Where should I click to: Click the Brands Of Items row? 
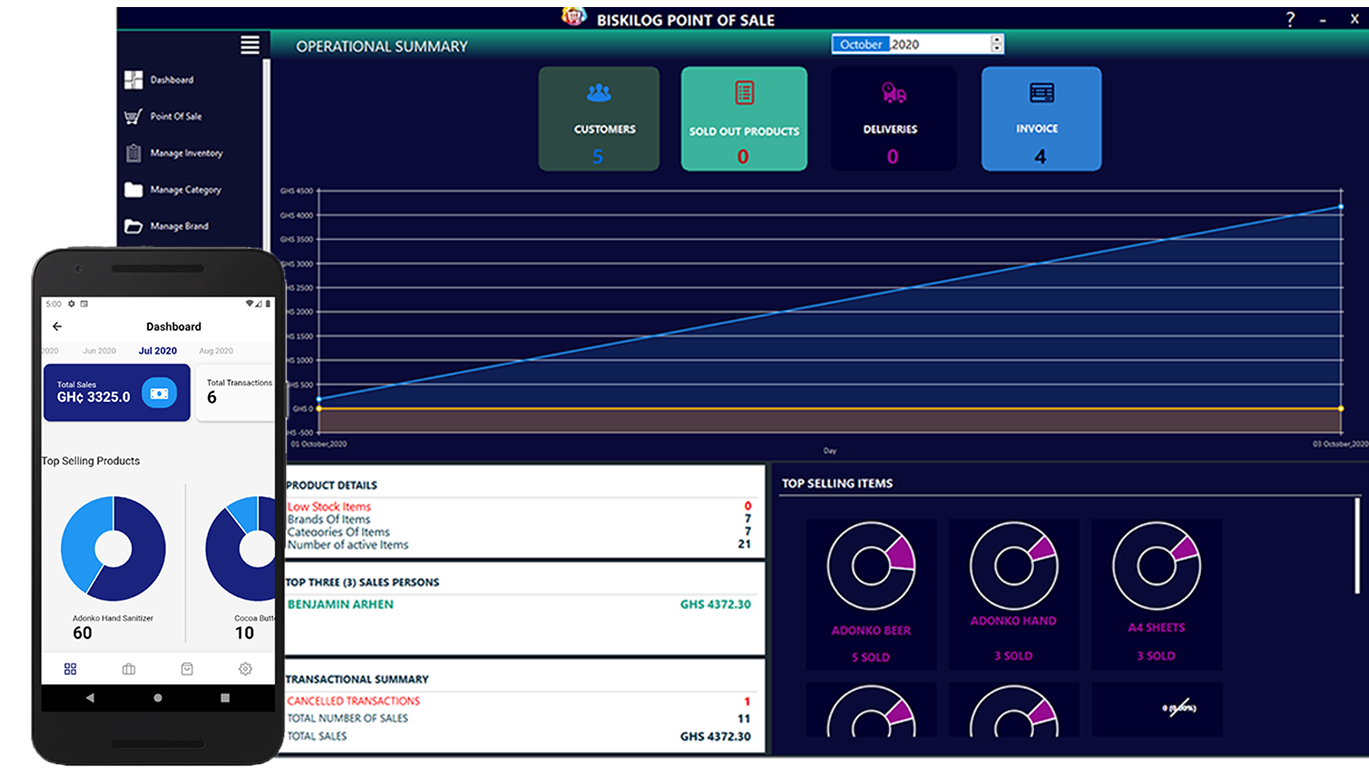pyautogui.click(x=520, y=520)
